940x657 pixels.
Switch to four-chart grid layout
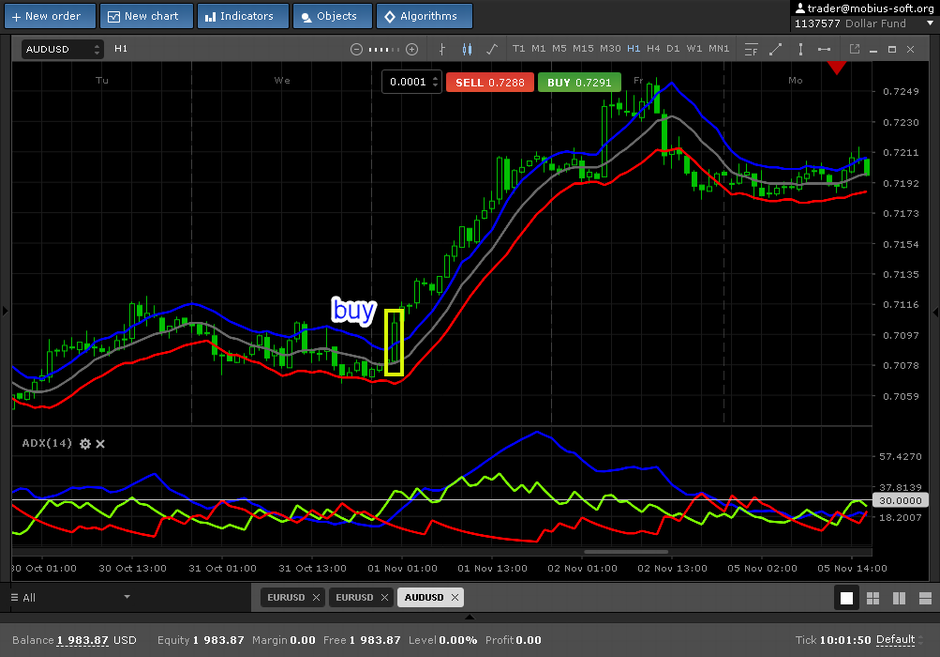click(x=873, y=598)
